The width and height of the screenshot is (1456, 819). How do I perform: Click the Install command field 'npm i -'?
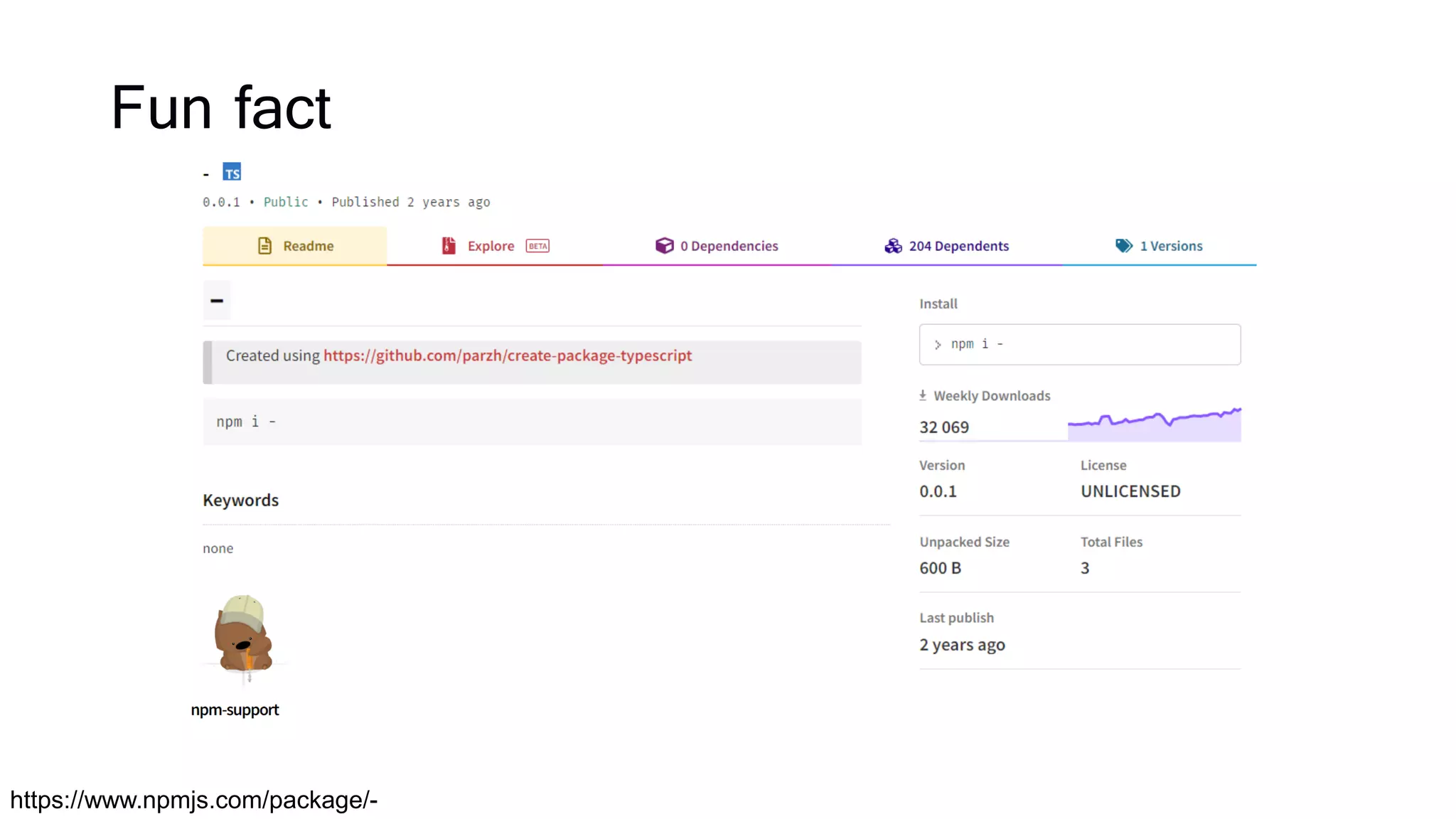pyautogui.click(x=1080, y=345)
